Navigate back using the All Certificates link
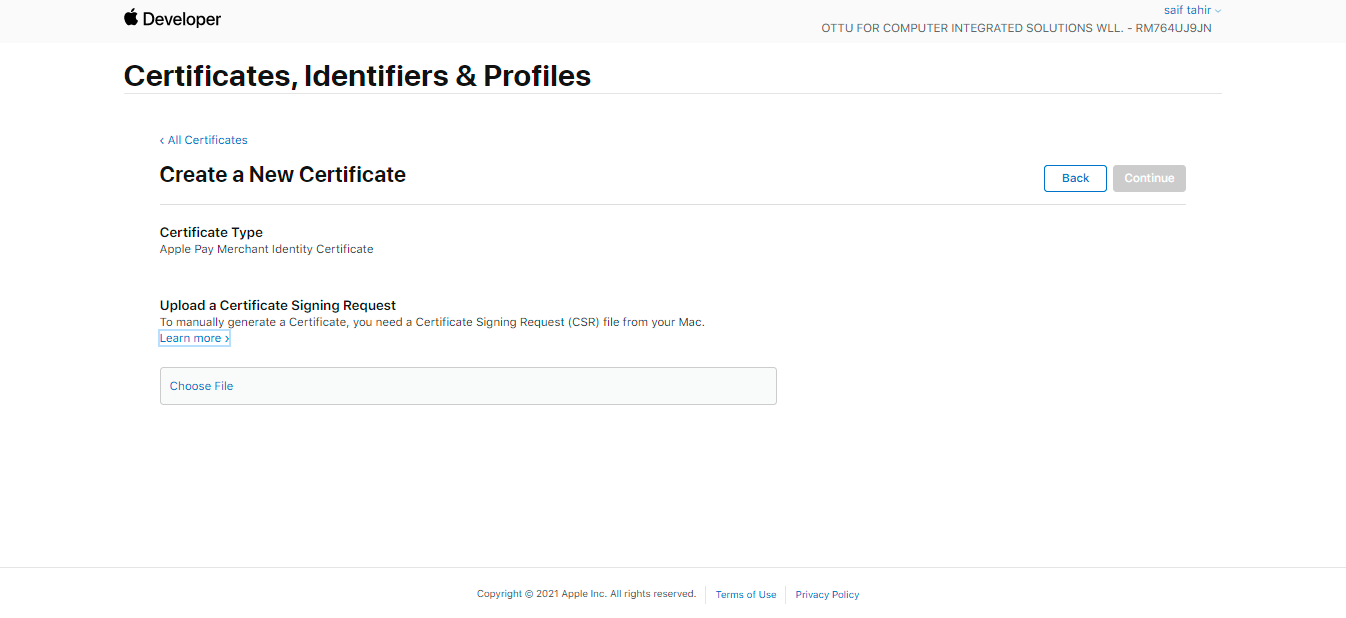Viewport: 1346px width, 618px height. coord(208,140)
